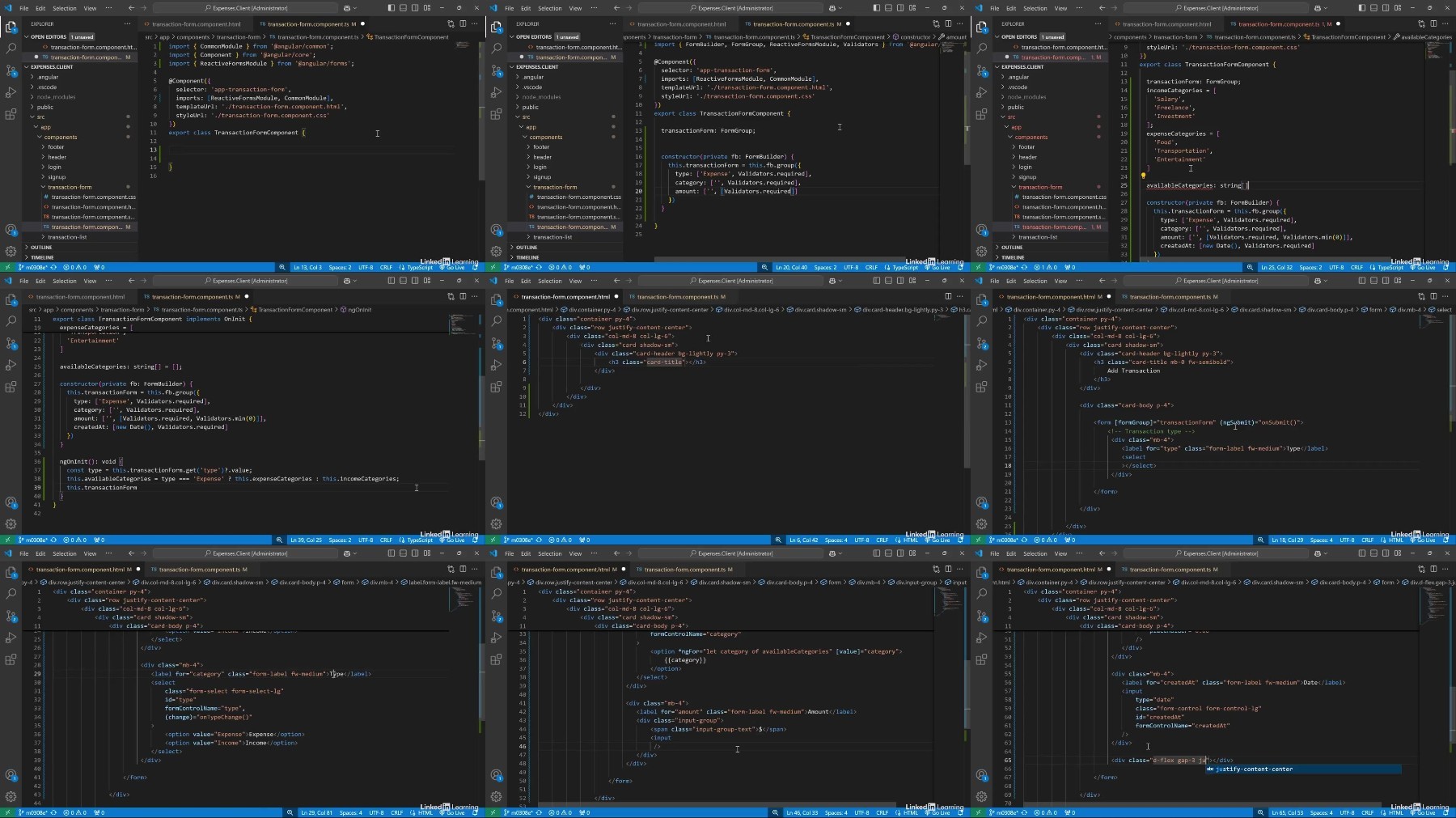Open Source Control in window showing Ln 65, Col 53
Screen dimensions: 1456x818
[x=981, y=616]
